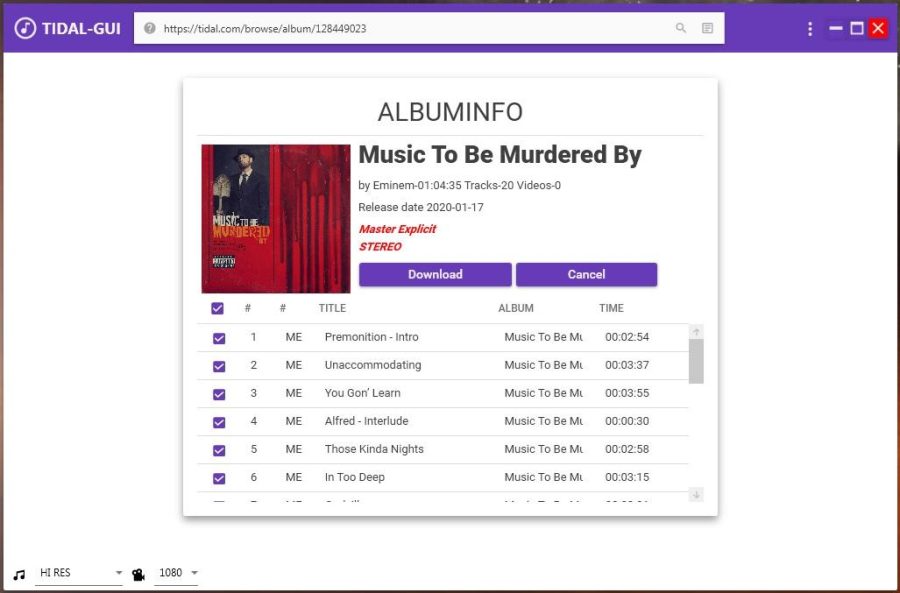
Task: Click the TITLE column header
Action: click(x=332, y=308)
